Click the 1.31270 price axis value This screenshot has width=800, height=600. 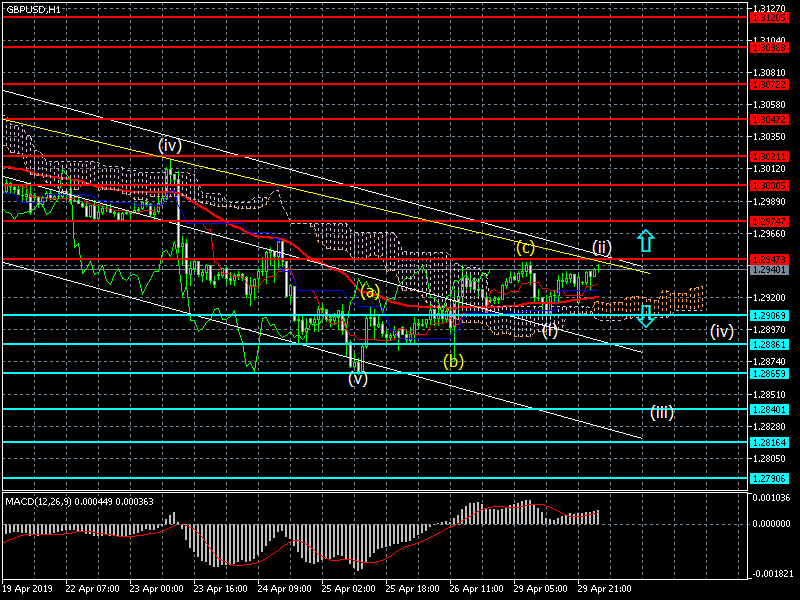(x=769, y=8)
